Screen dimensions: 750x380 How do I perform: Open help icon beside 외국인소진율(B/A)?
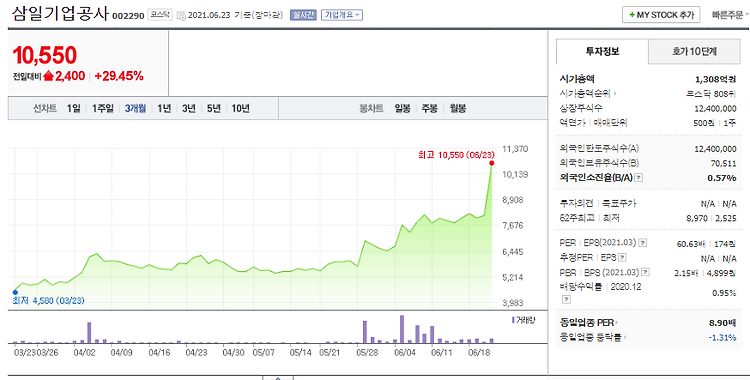click(639, 178)
